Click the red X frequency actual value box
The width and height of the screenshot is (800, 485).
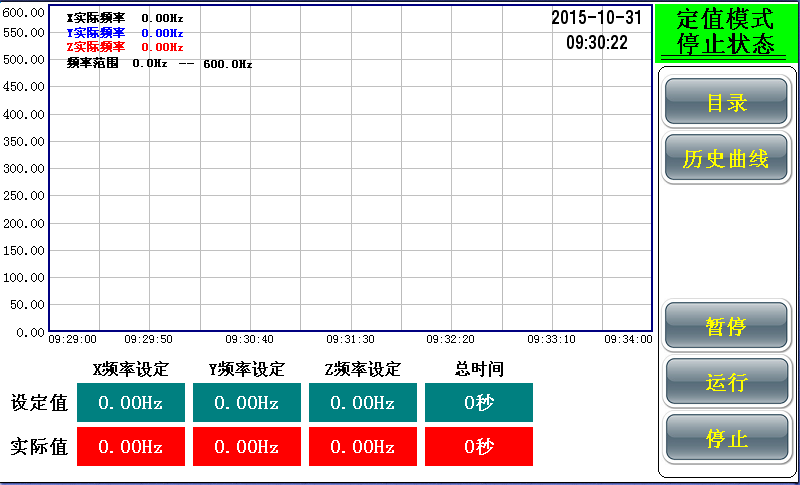131,447
